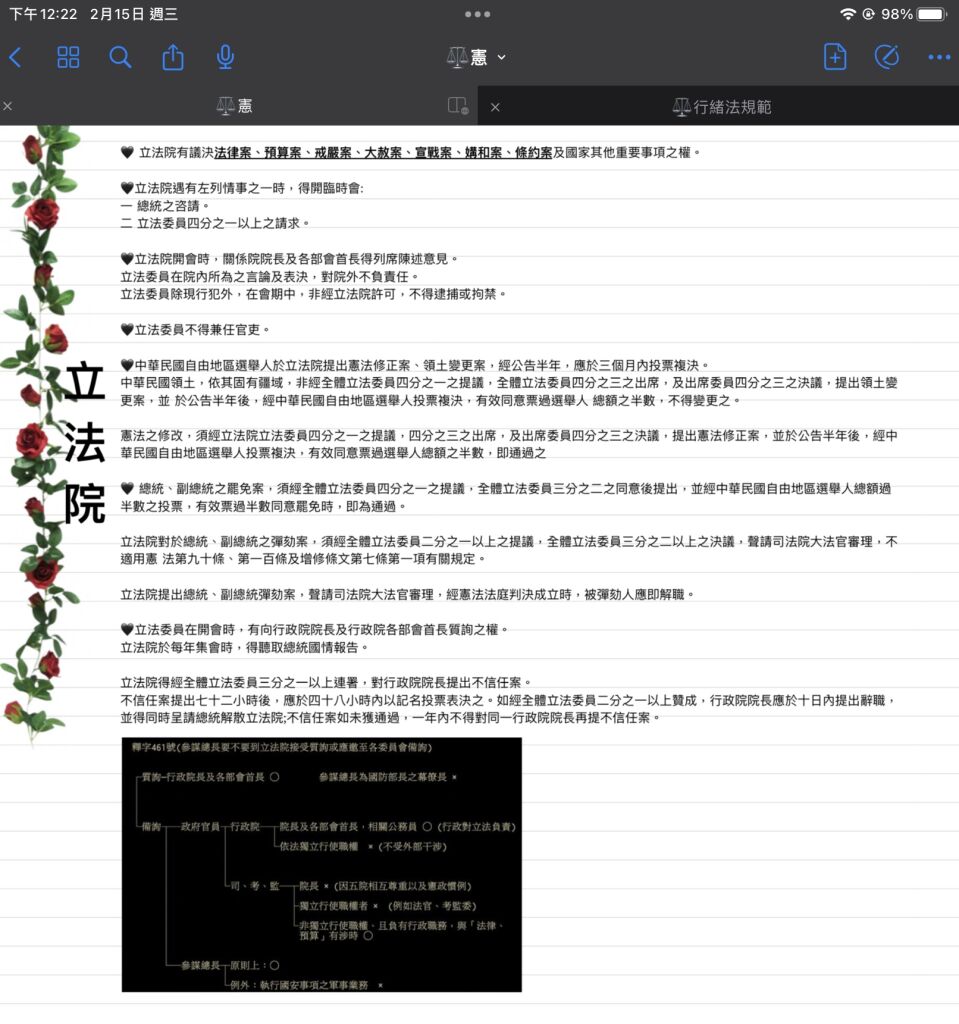The image size is (959, 1024).
Task: Tap the share and export icon
Action: pos(173,57)
